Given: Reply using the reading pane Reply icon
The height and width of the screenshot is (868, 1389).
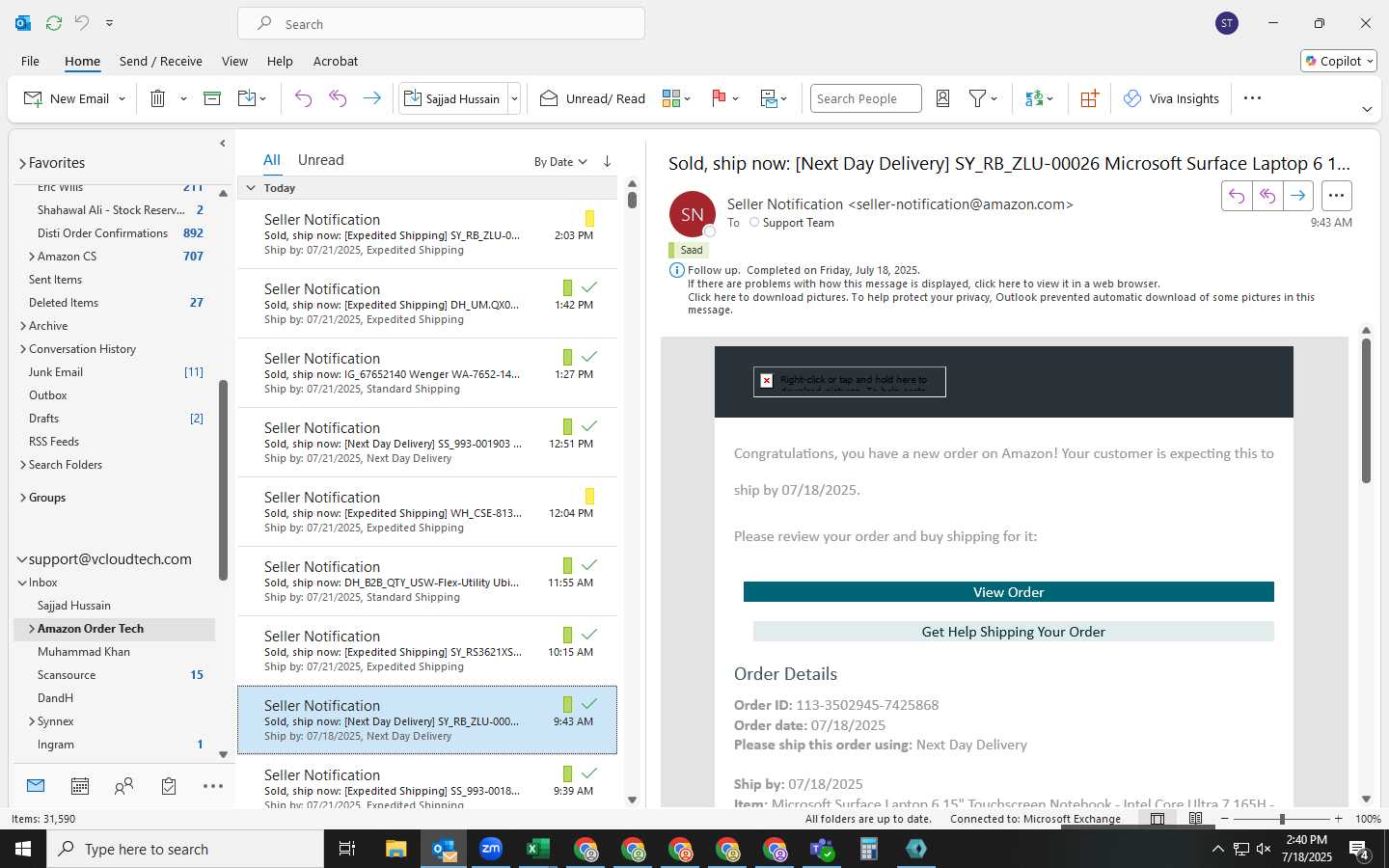Looking at the screenshot, I should pyautogui.click(x=1237, y=196).
